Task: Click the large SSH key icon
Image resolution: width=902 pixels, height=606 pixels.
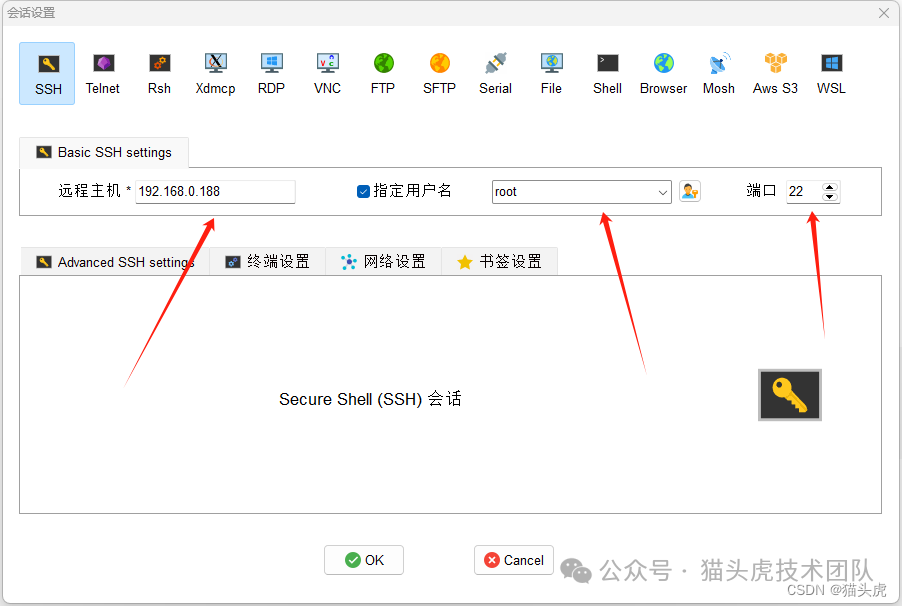Action: coord(790,395)
